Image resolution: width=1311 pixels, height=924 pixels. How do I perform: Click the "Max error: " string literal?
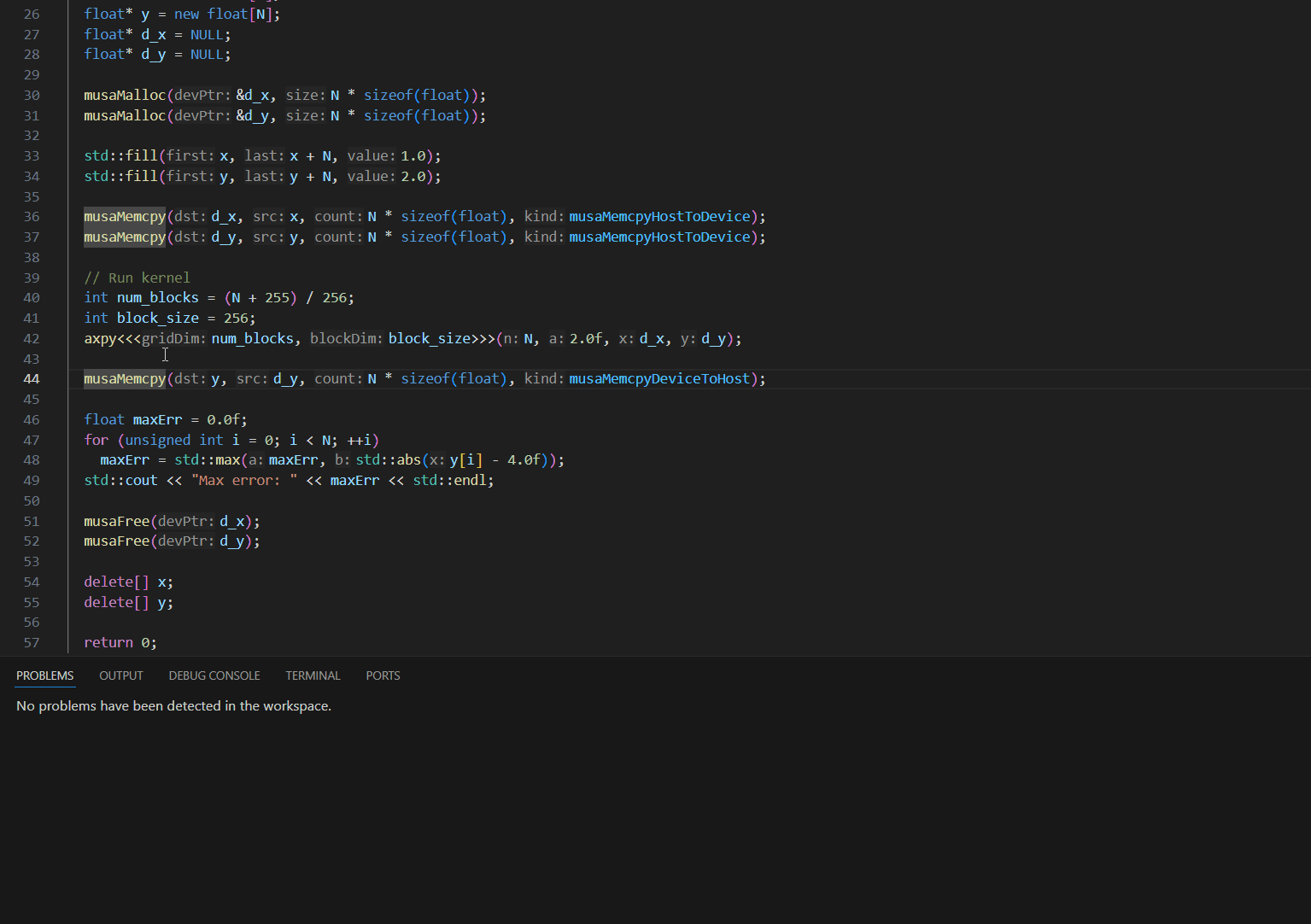coord(244,481)
